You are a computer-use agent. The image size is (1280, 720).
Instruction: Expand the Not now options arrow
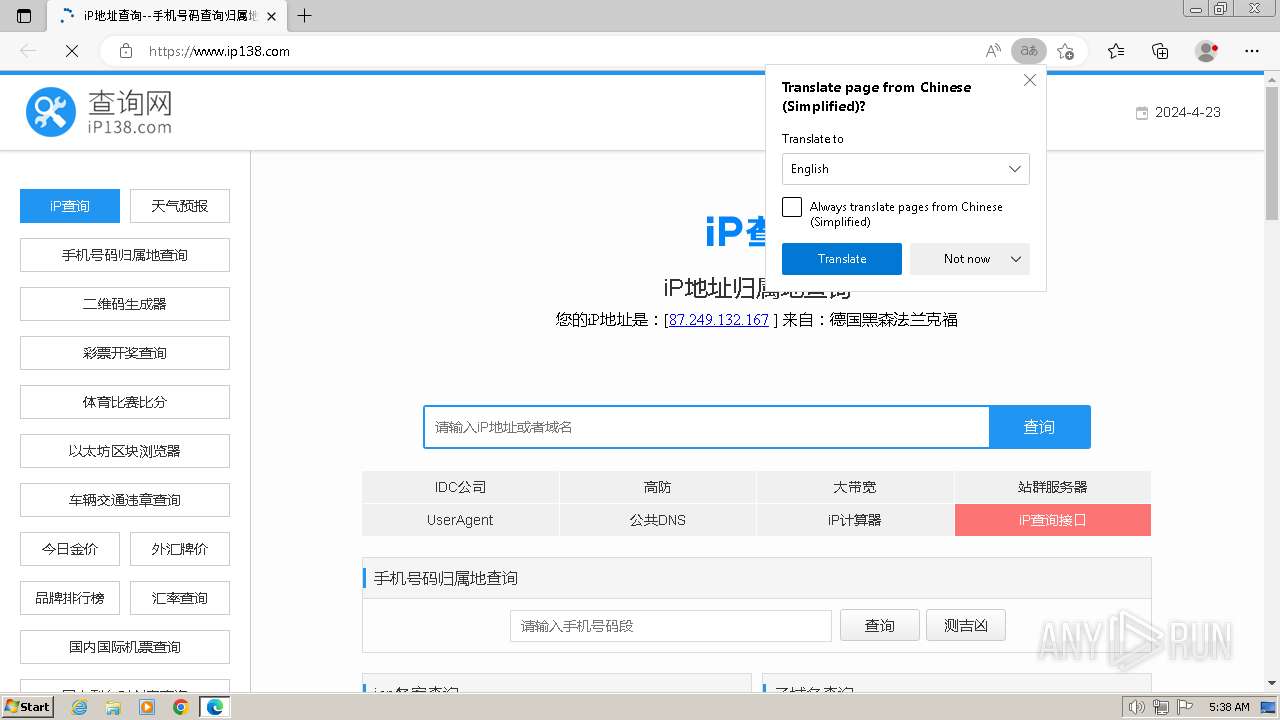(x=1016, y=259)
